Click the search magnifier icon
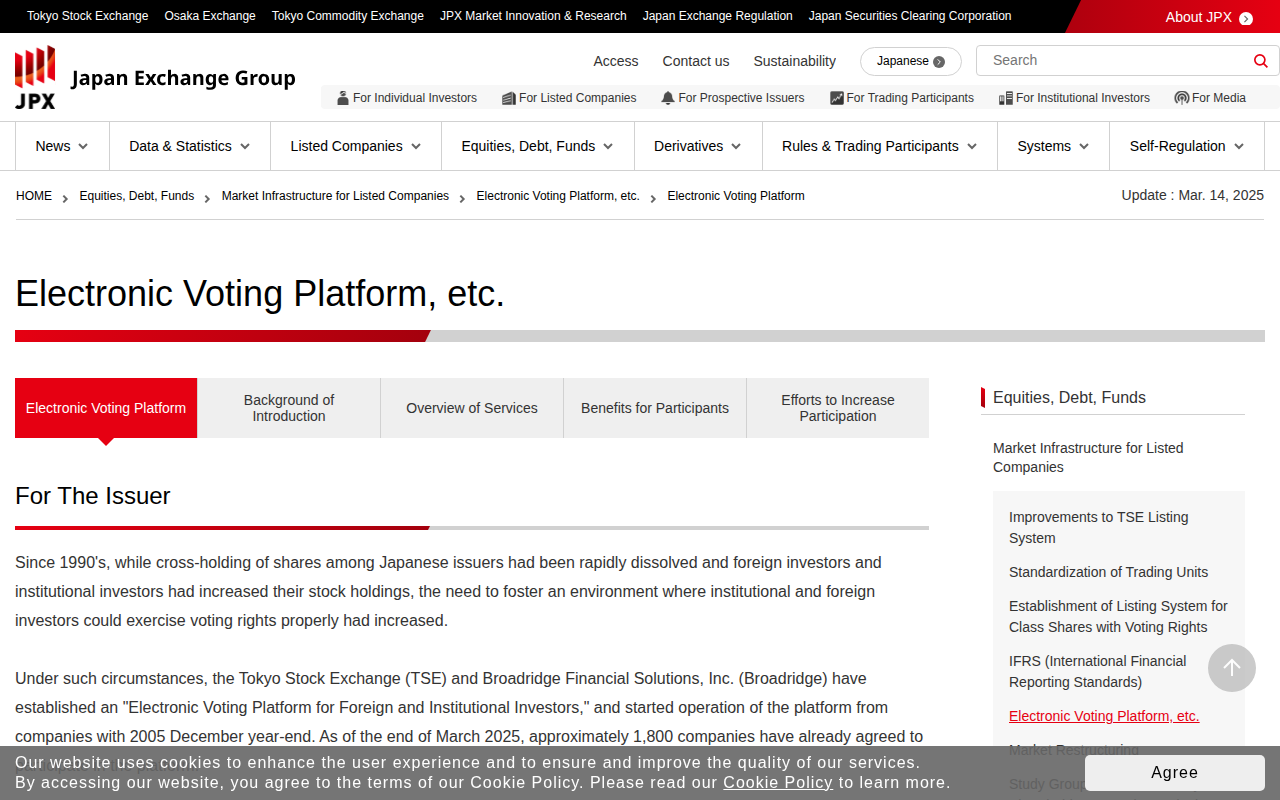This screenshot has height=800, width=1280. pos(1260,61)
